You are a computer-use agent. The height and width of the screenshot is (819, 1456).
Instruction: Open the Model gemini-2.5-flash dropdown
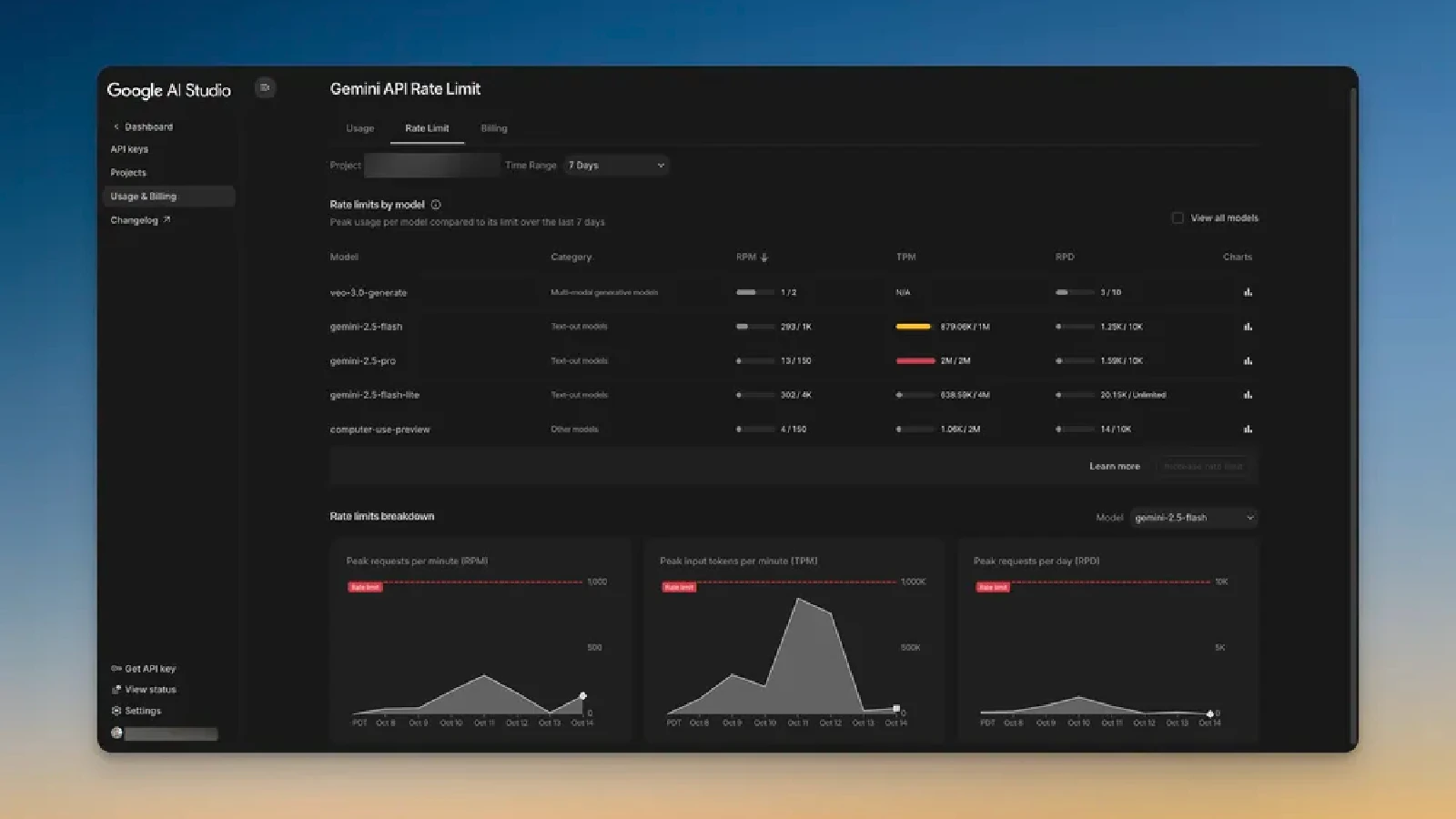click(x=1193, y=518)
